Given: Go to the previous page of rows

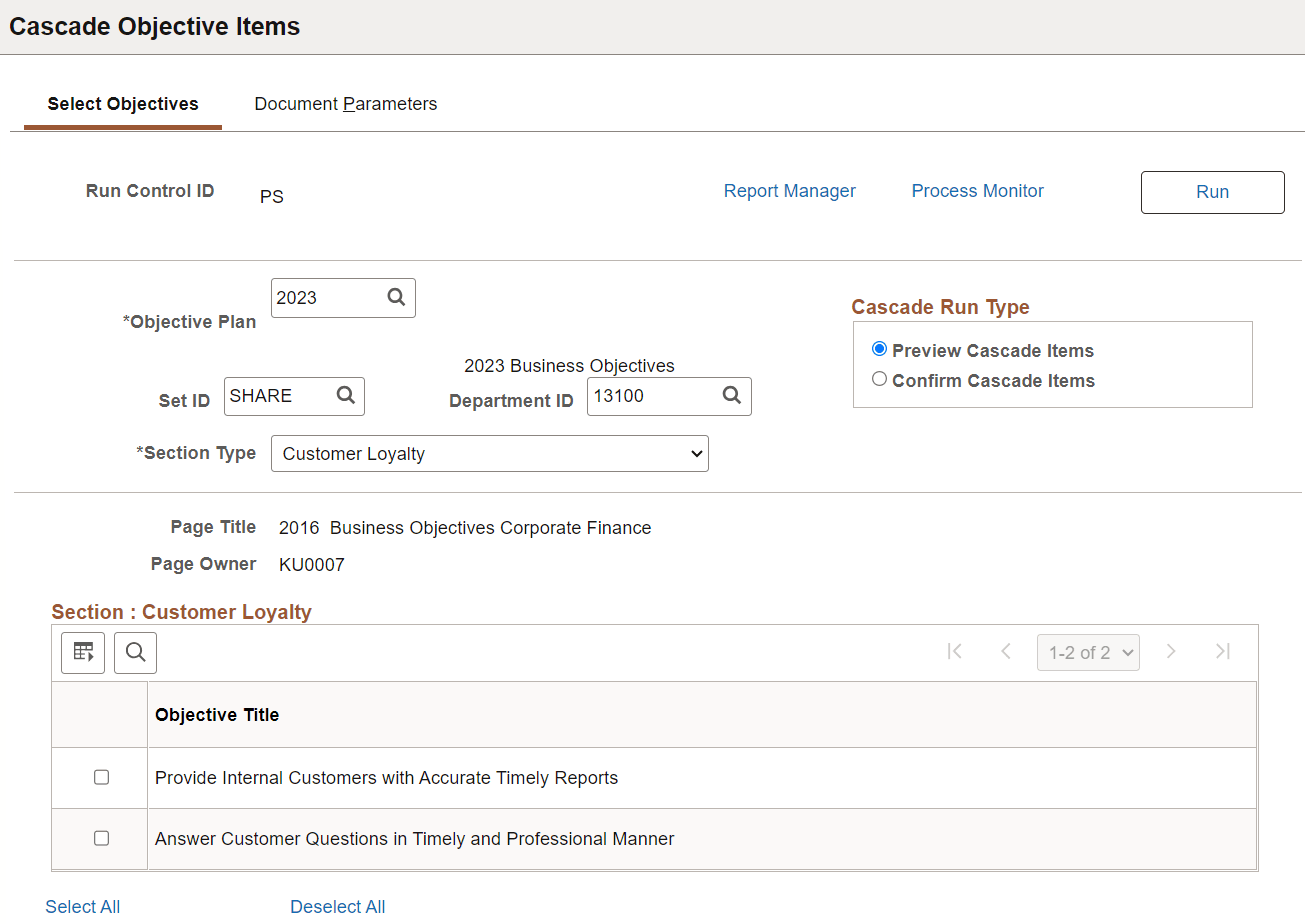Looking at the screenshot, I should (x=1006, y=652).
